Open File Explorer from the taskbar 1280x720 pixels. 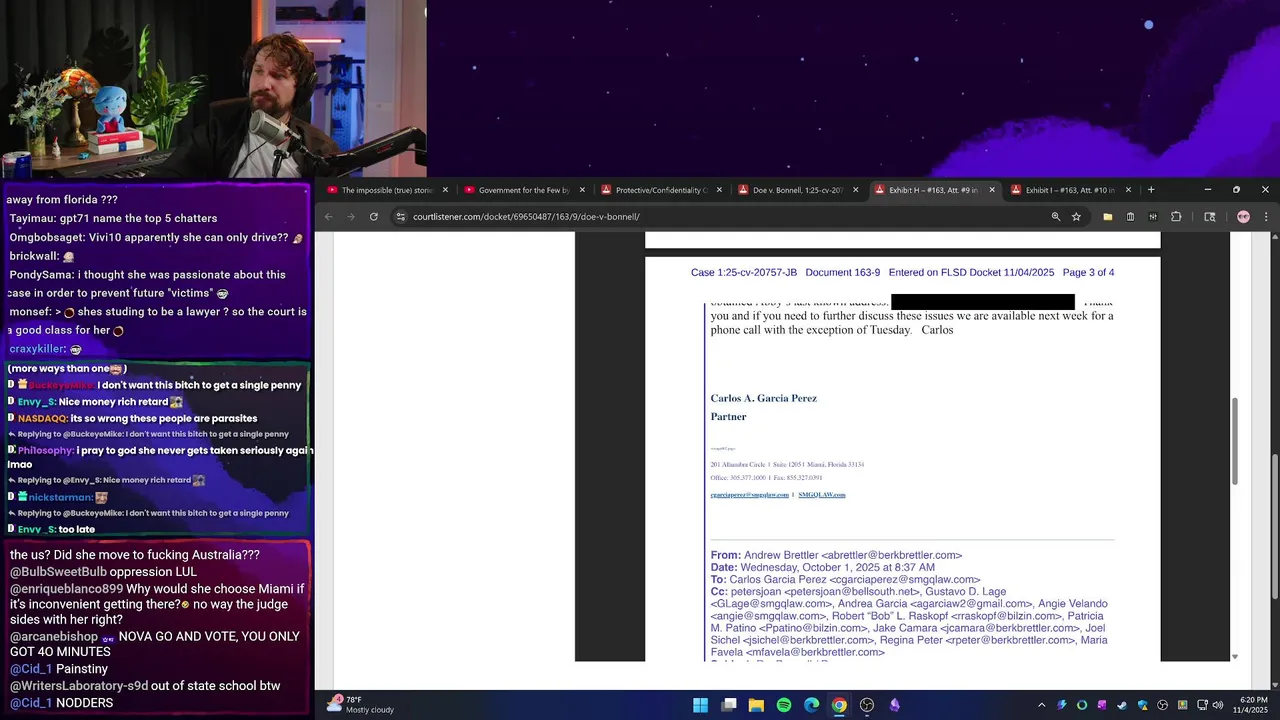tap(756, 705)
